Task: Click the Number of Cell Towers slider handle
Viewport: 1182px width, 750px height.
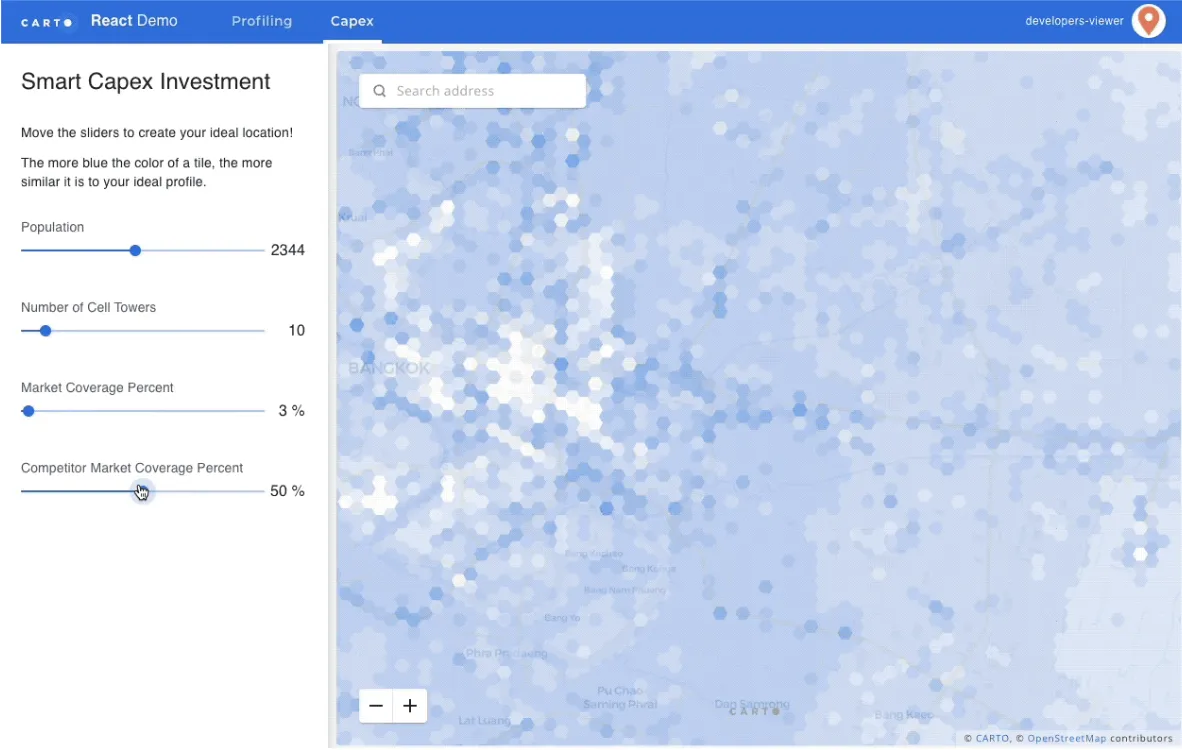Action: [x=45, y=331]
